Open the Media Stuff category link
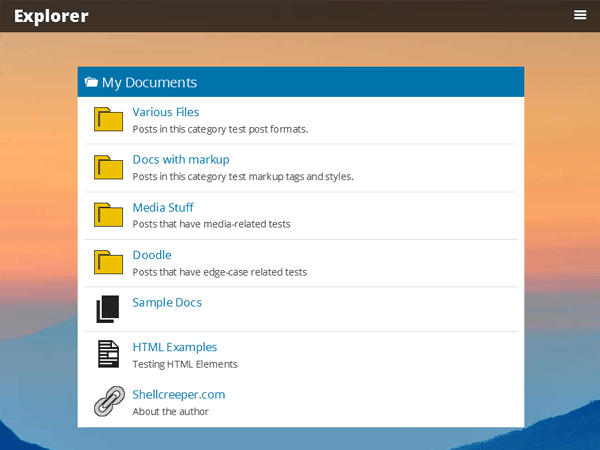600x450 pixels. 163,207
